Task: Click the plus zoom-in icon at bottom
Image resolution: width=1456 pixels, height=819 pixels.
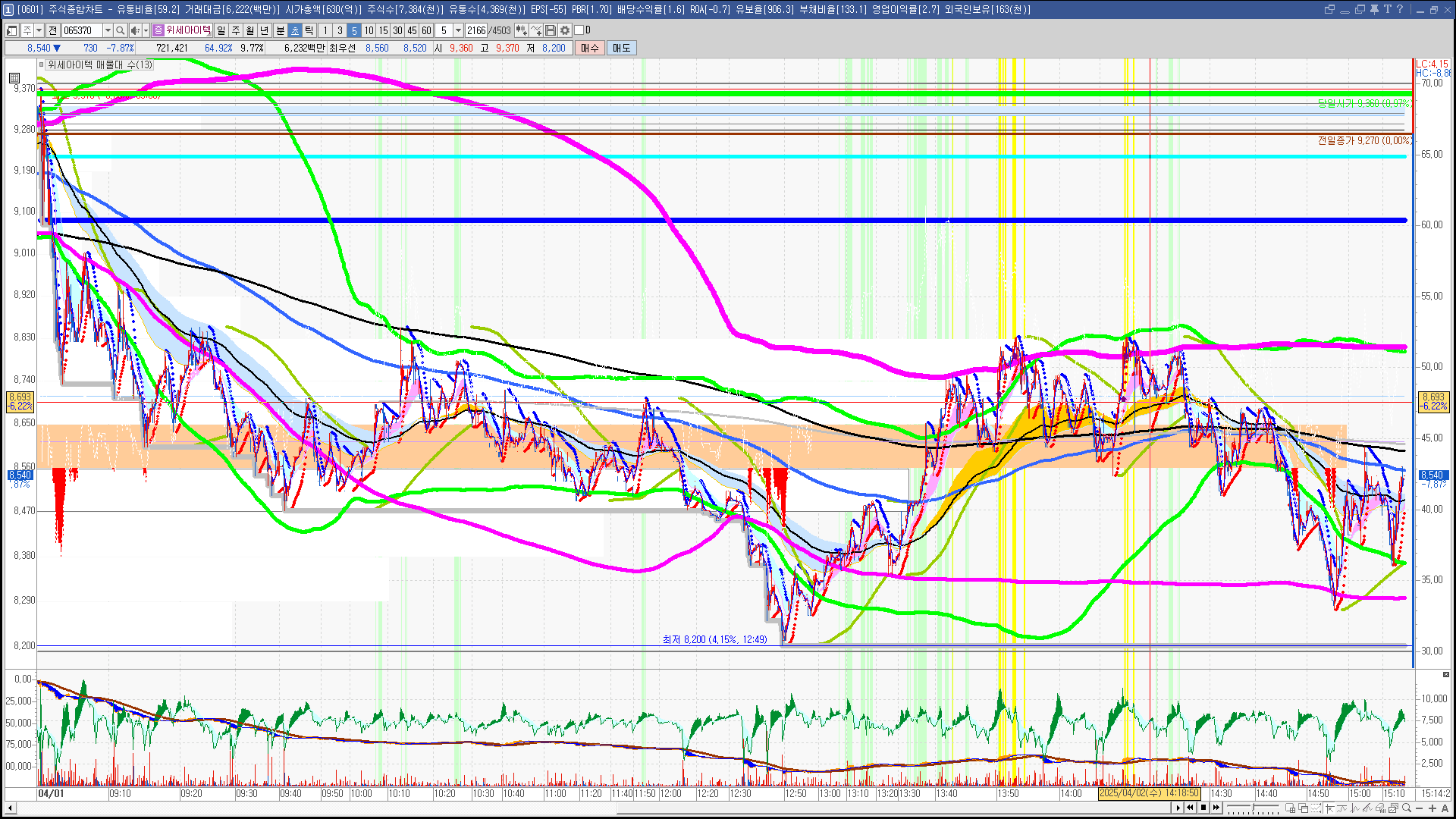Action: click(1432, 808)
